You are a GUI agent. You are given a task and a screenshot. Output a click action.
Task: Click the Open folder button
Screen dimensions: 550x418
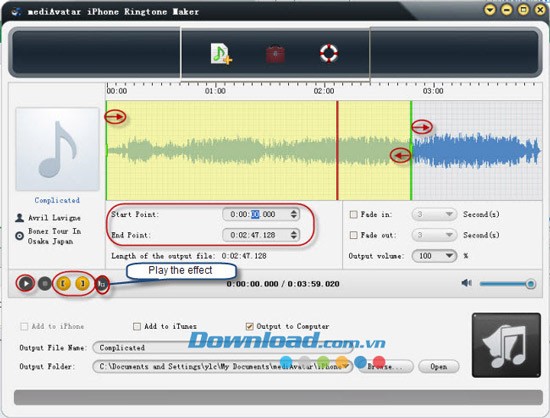click(439, 366)
